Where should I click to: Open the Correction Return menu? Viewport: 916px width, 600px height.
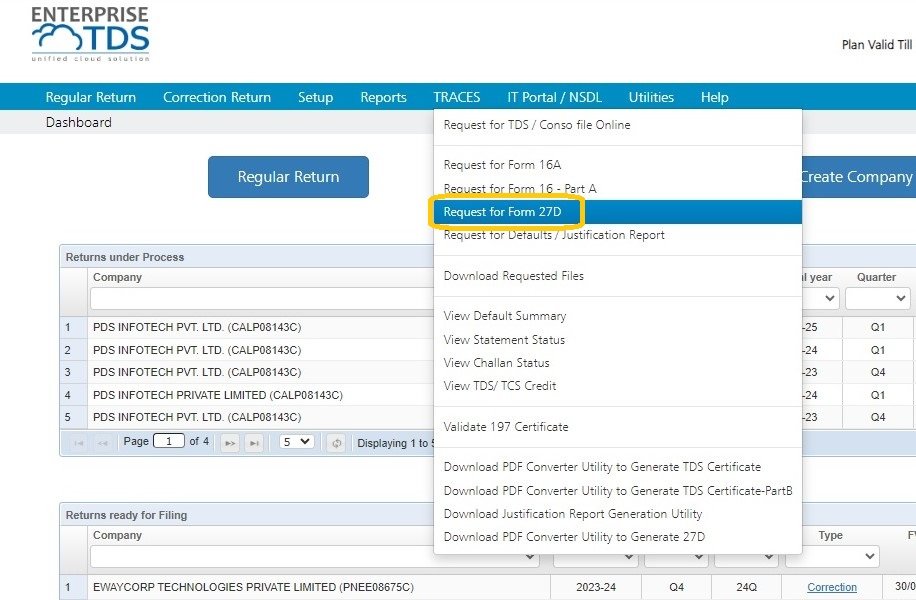point(217,97)
